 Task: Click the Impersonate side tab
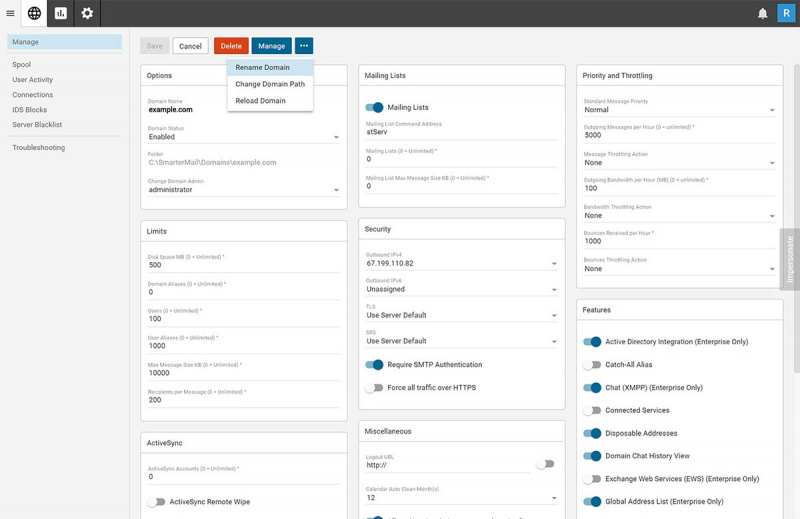click(x=789, y=259)
